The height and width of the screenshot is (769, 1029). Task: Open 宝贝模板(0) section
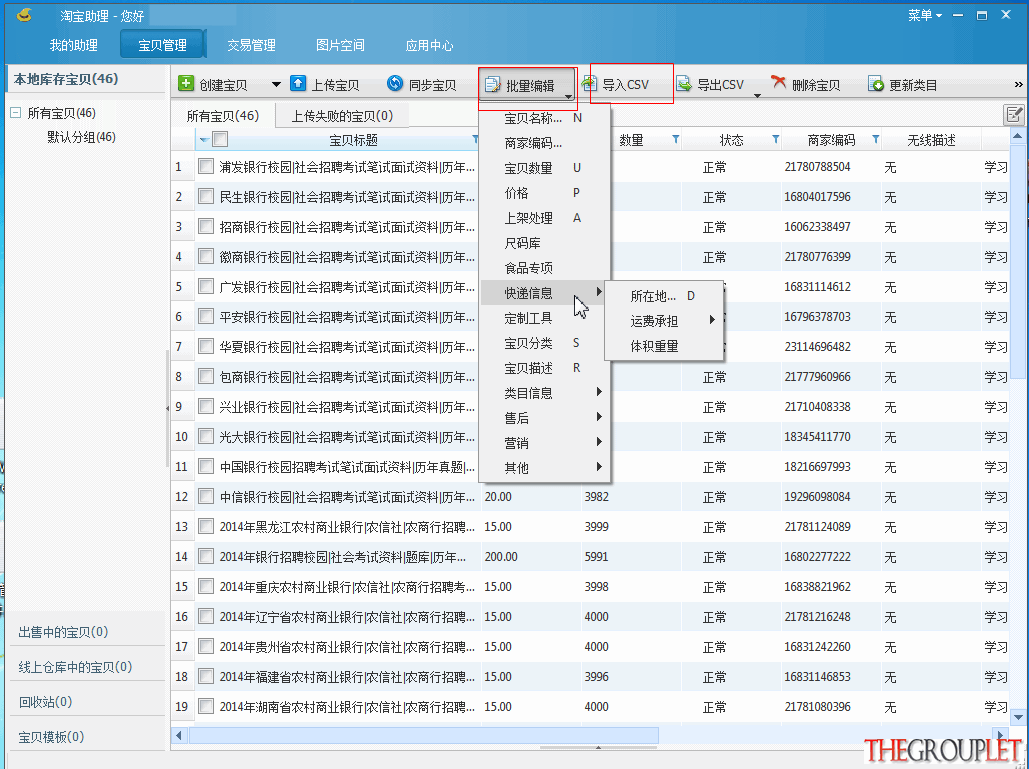tap(51, 737)
